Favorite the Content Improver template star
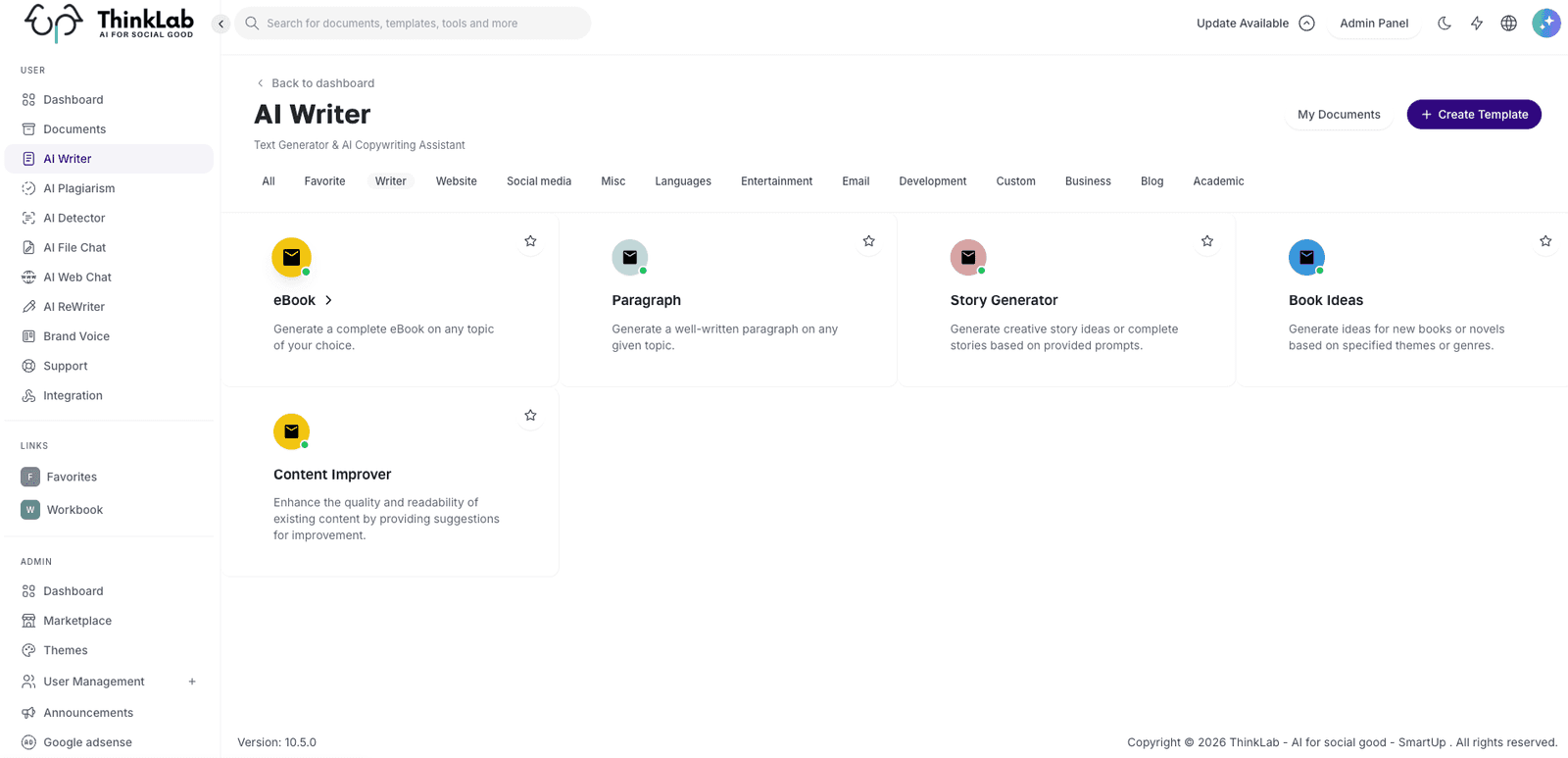Image resolution: width=1568 pixels, height=758 pixels. 530,416
